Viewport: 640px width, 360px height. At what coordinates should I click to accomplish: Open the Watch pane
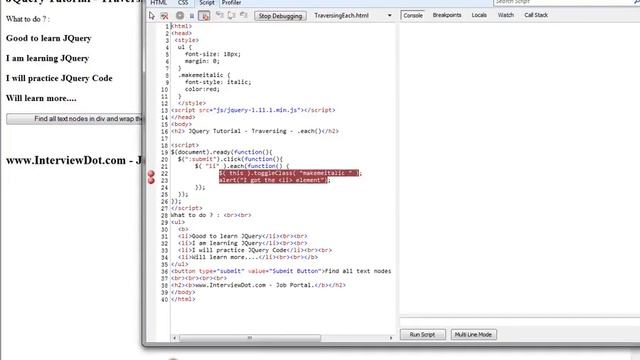(506, 15)
